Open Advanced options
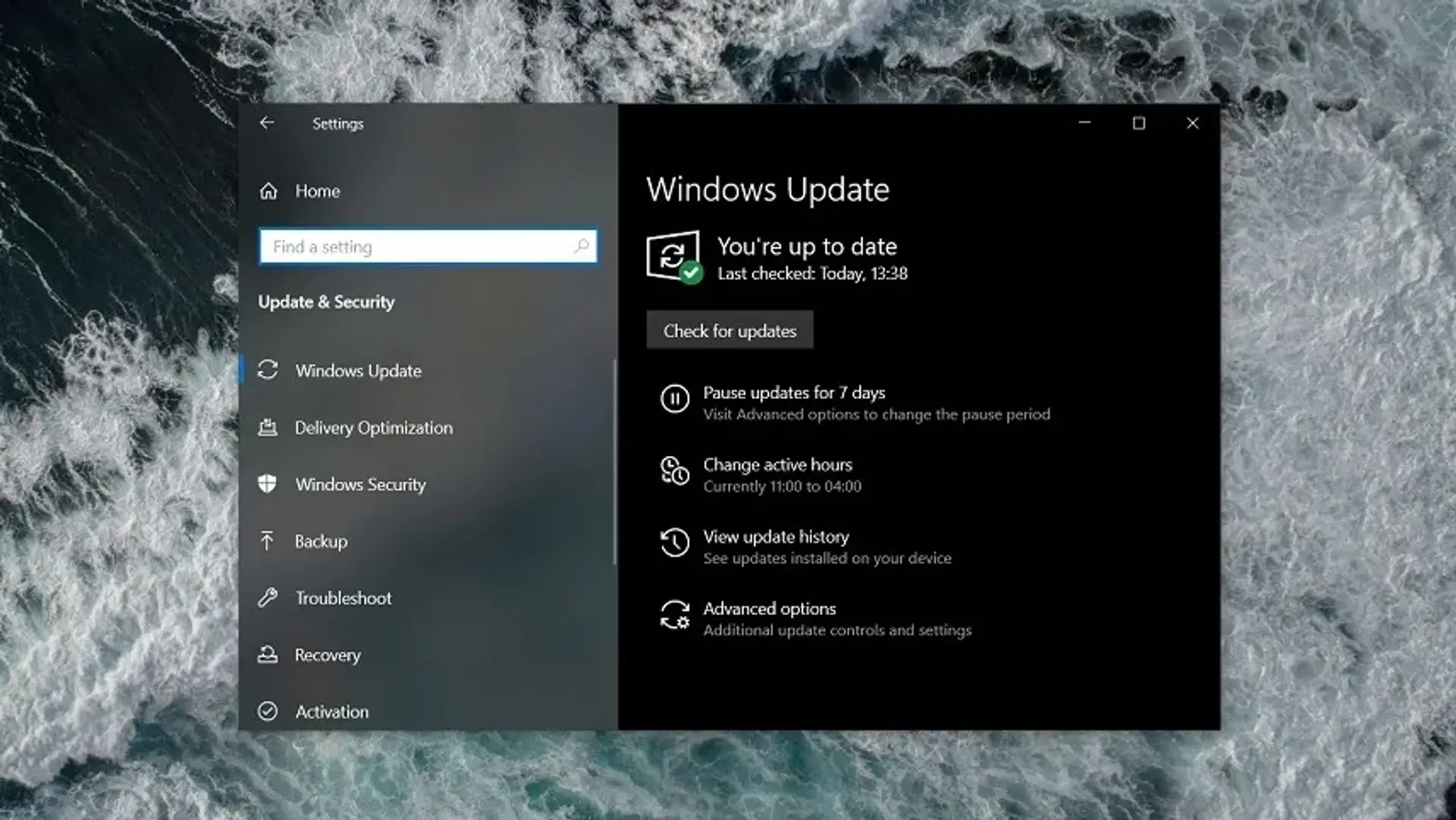The width and height of the screenshot is (1456, 820). coord(769,609)
